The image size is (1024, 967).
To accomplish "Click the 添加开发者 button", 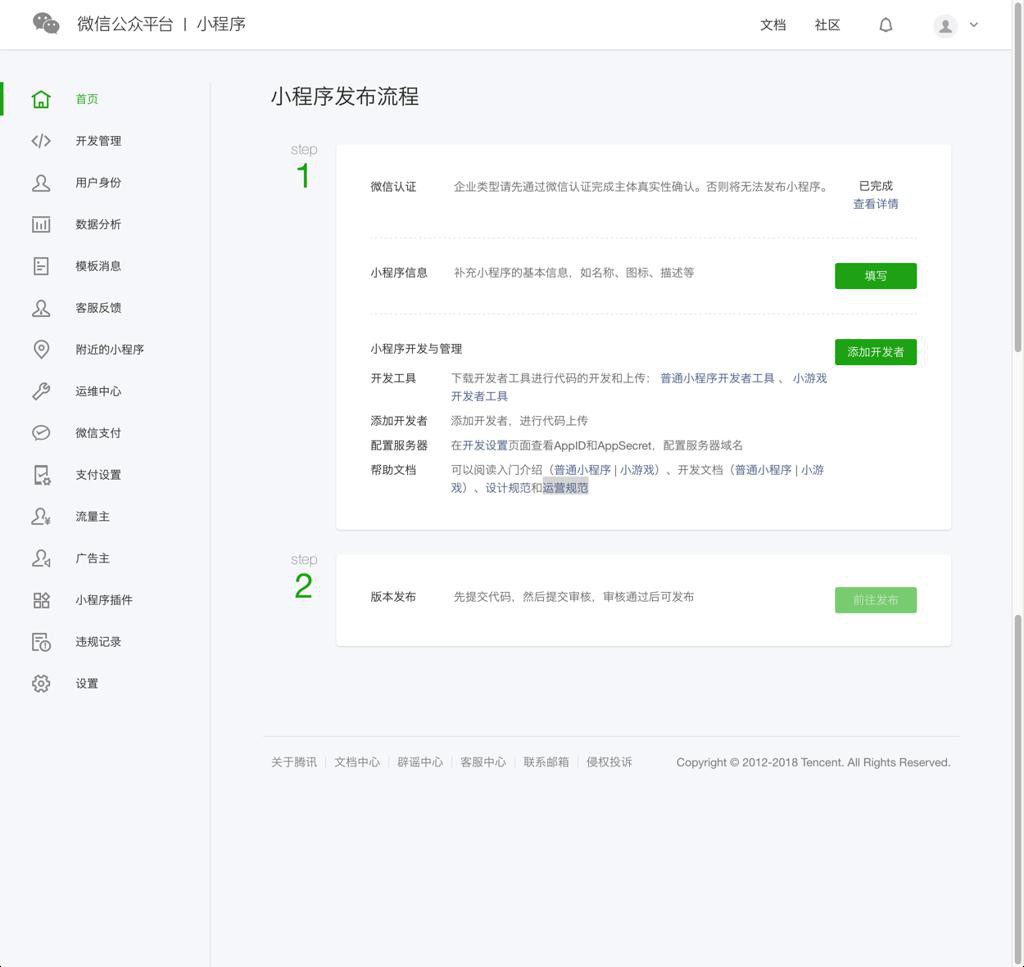I will pos(875,352).
